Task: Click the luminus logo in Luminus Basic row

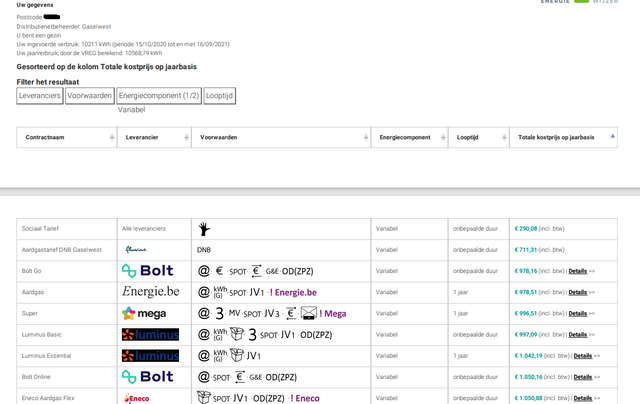Action: 150,335
